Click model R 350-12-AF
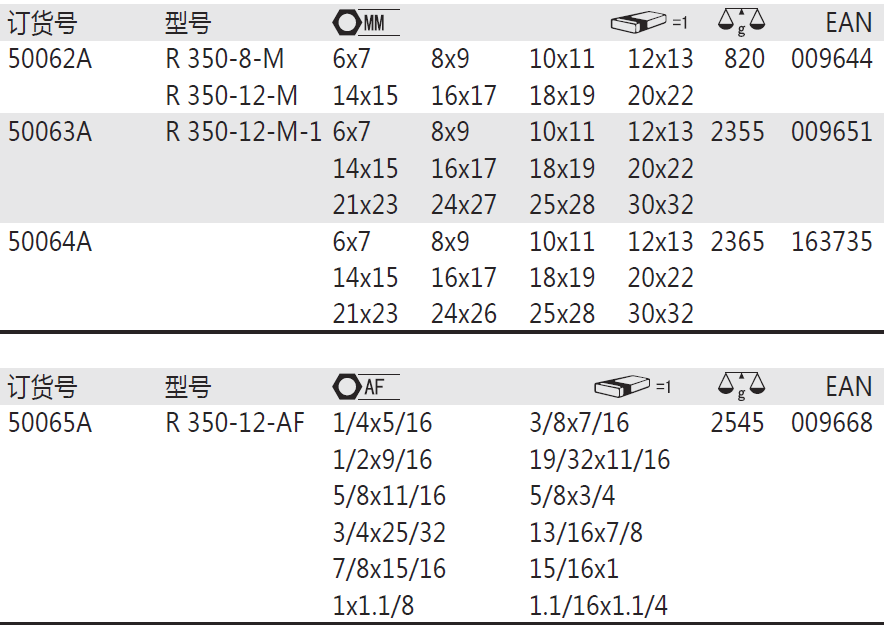This screenshot has height=628, width=888. pos(235,423)
